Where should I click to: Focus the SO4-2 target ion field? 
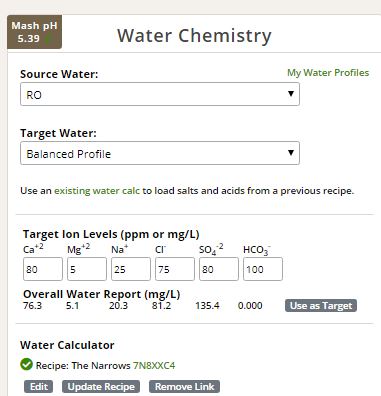click(x=219, y=269)
